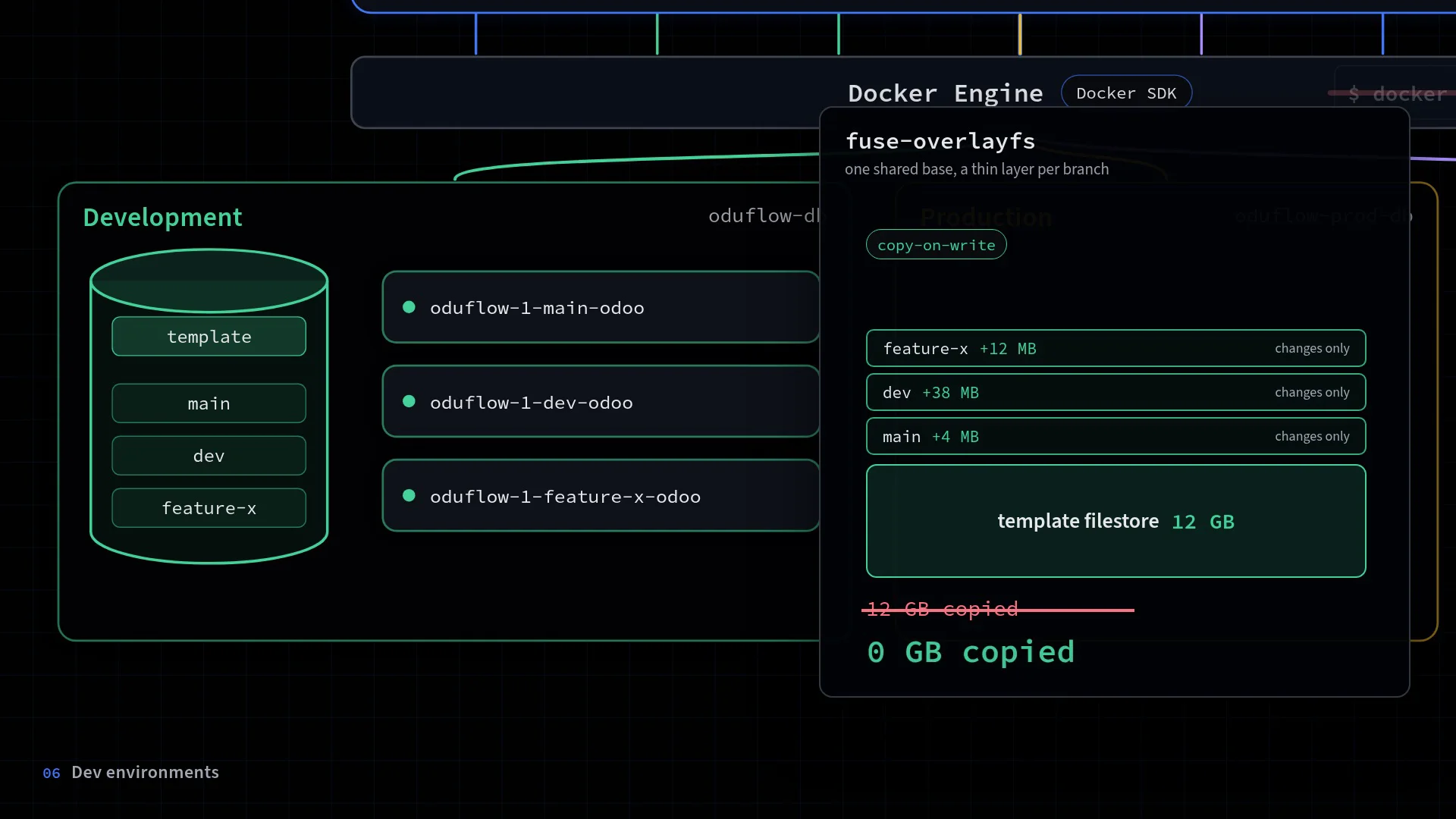
Task: Click the Docker SDK pill badge
Action: click(1126, 93)
